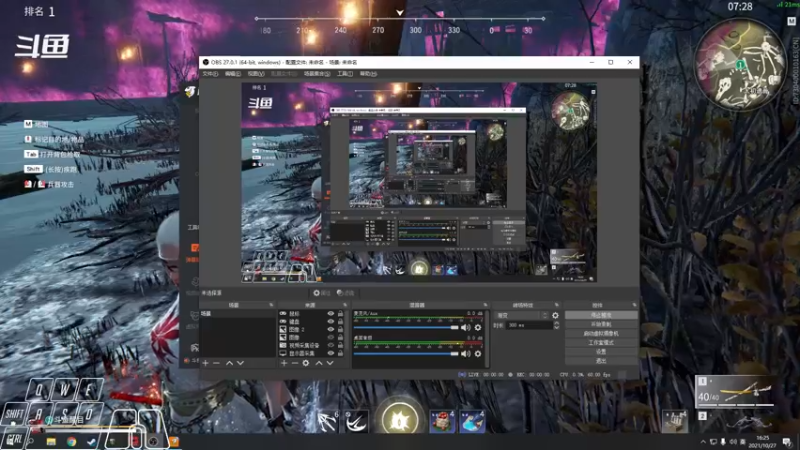Hide the 键盘 source with its eye icon
This screenshot has width=800, height=450.
tap(331, 321)
